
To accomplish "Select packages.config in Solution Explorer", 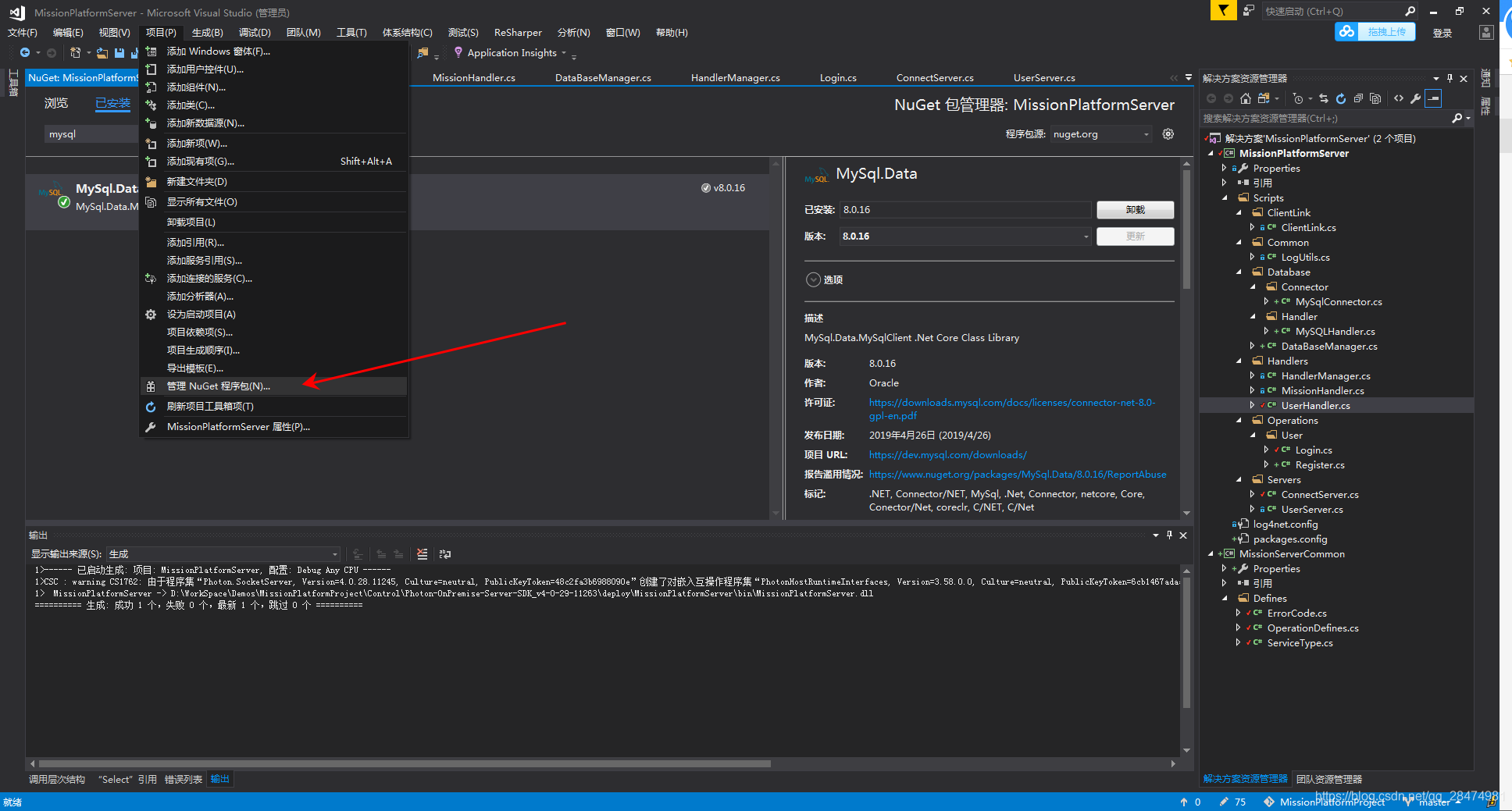I will [x=1289, y=539].
